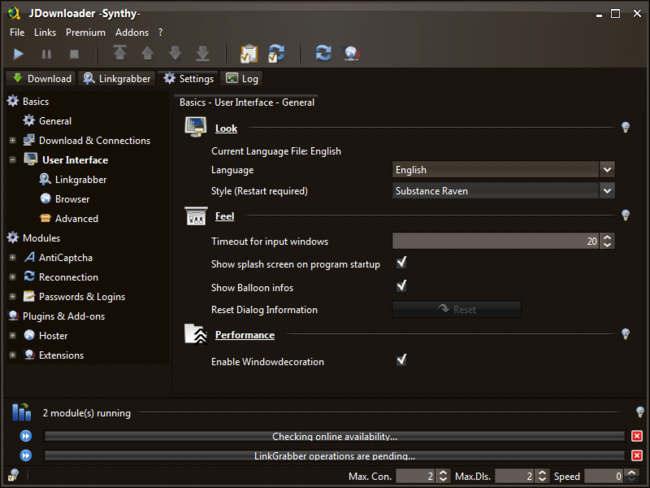Screen dimensions: 650x488
Task: Decrease Max. Con. with down arrow
Action: [x=443, y=479]
